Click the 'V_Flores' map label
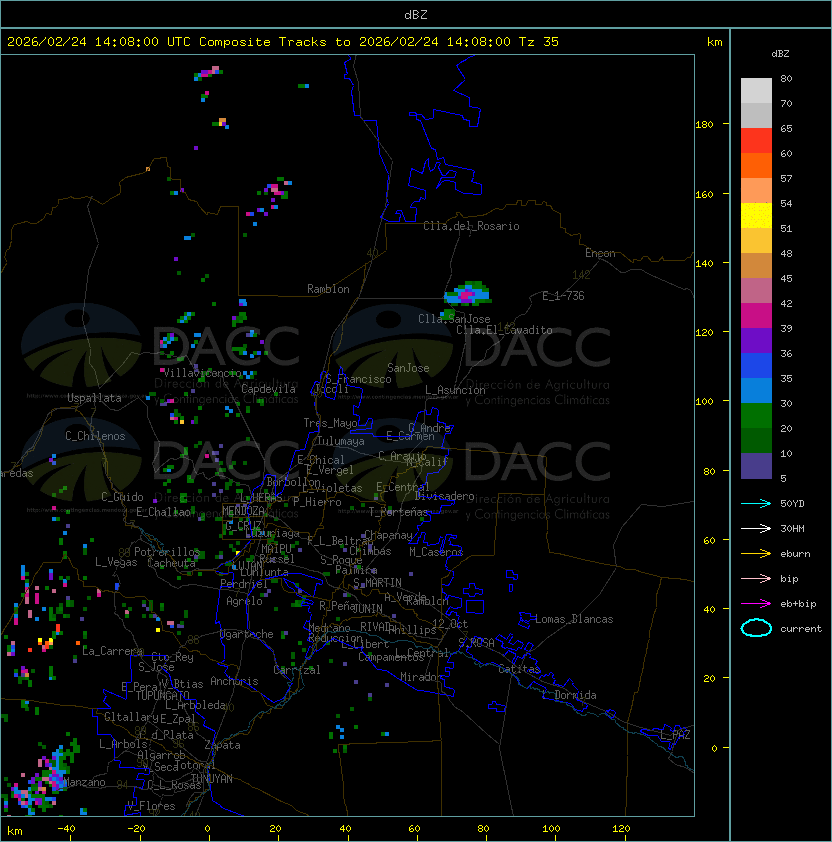The width and height of the screenshot is (832, 842). click(151, 806)
